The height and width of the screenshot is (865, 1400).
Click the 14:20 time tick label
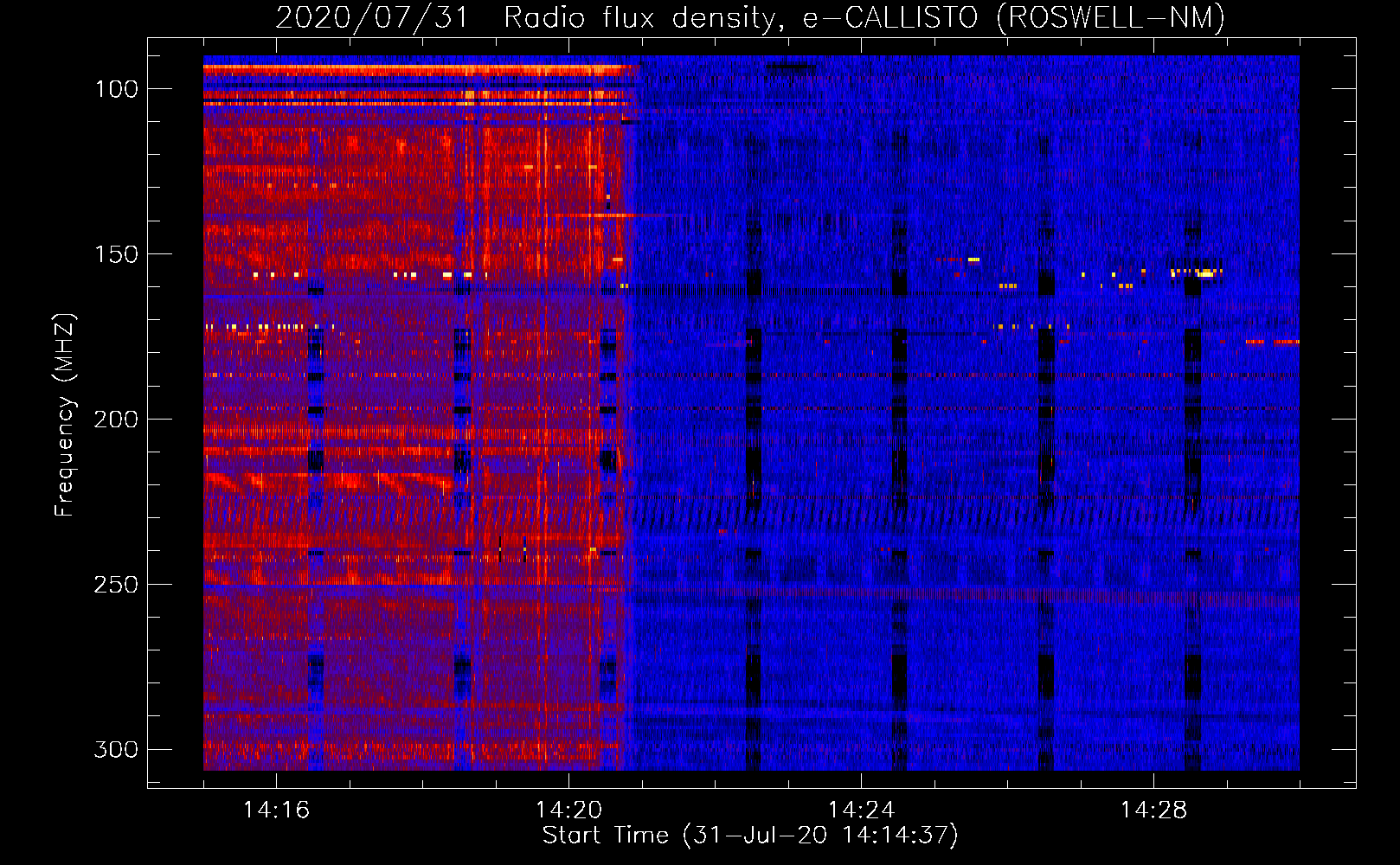tap(568, 811)
